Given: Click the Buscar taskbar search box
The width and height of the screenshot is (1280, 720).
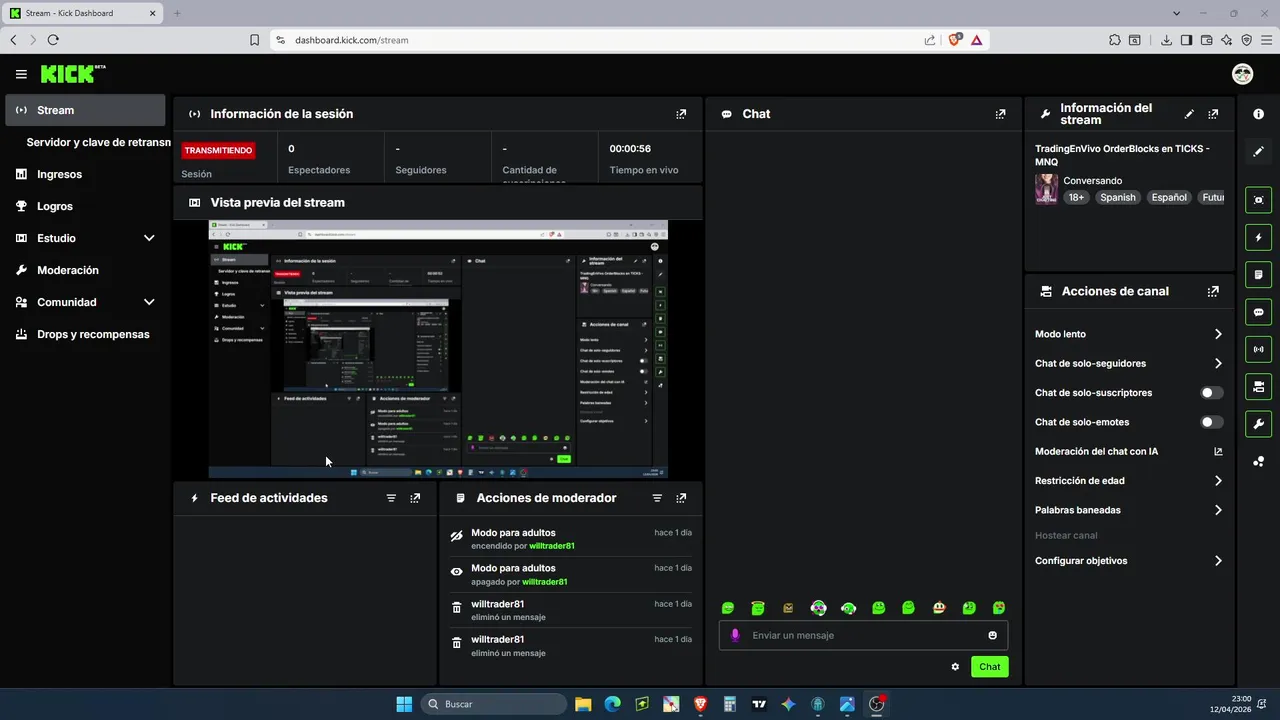Looking at the screenshot, I should click(494, 704).
